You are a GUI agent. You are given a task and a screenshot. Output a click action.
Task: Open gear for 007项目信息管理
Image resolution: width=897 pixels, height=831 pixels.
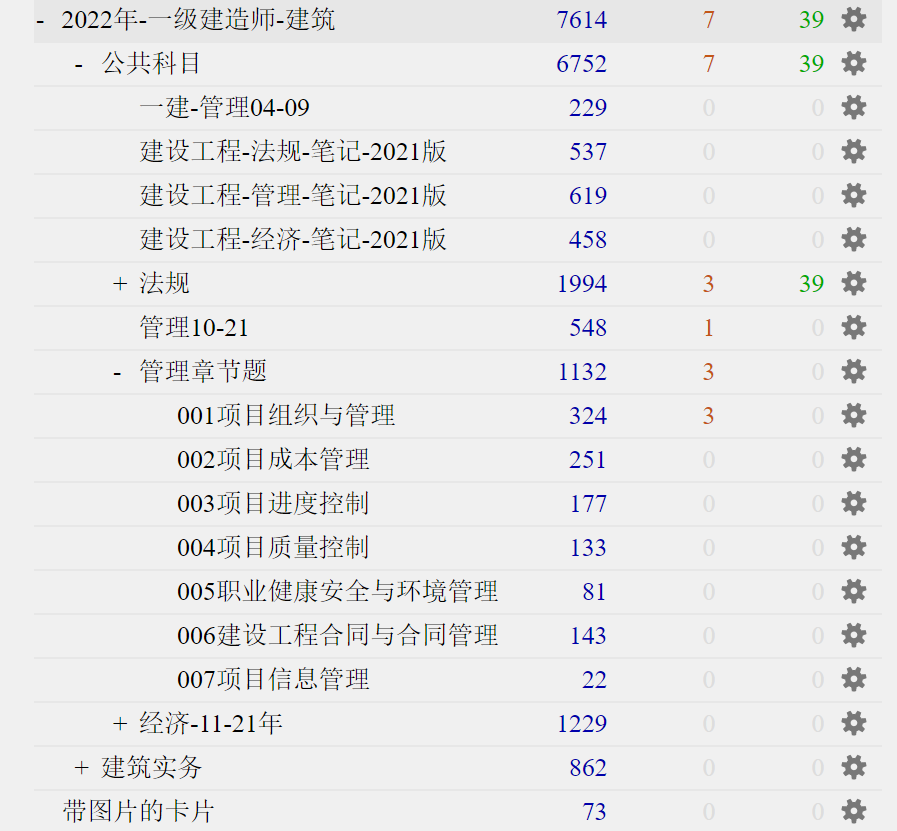tap(854, 680)
